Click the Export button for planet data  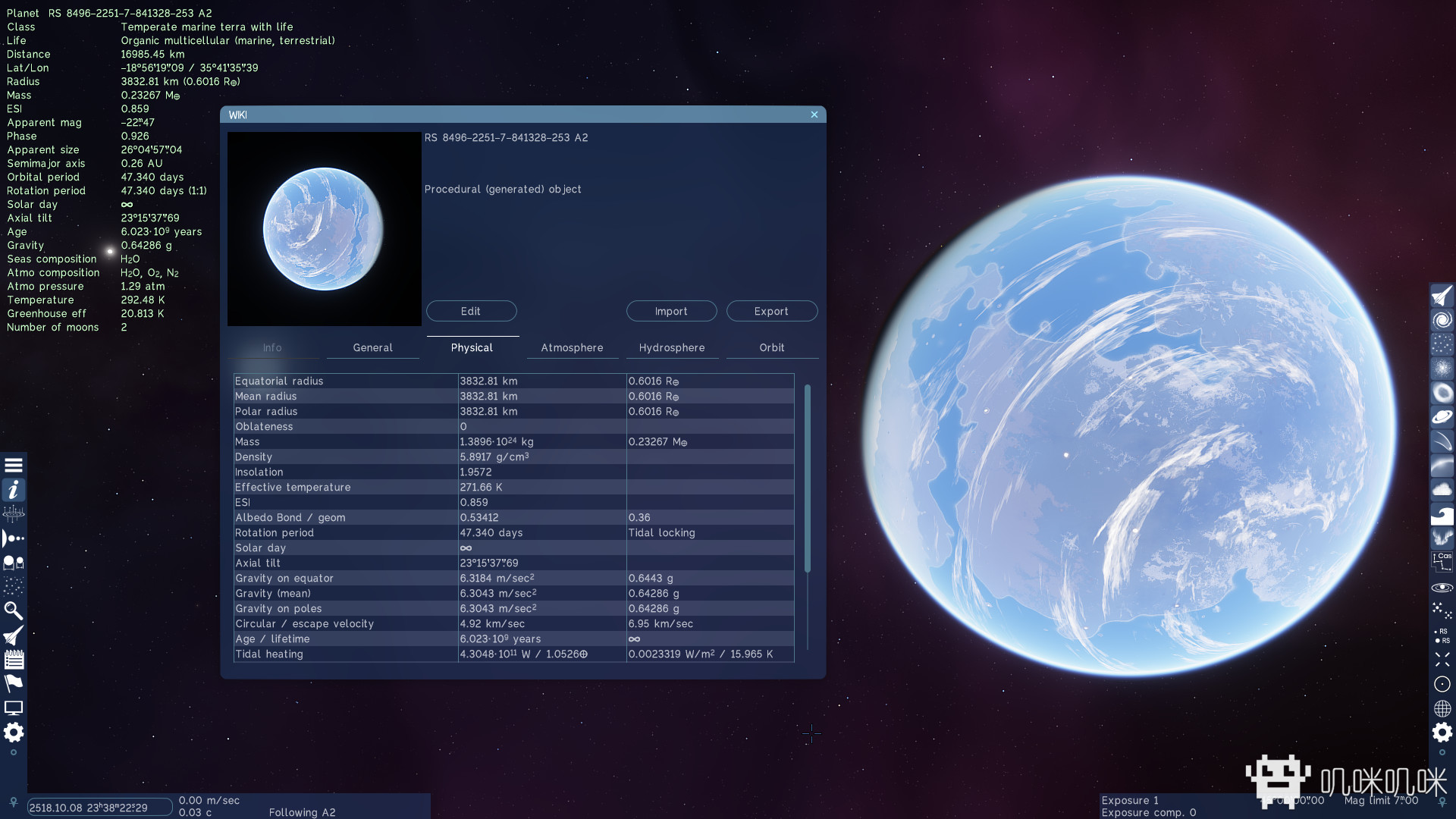[x=770, y=310]
